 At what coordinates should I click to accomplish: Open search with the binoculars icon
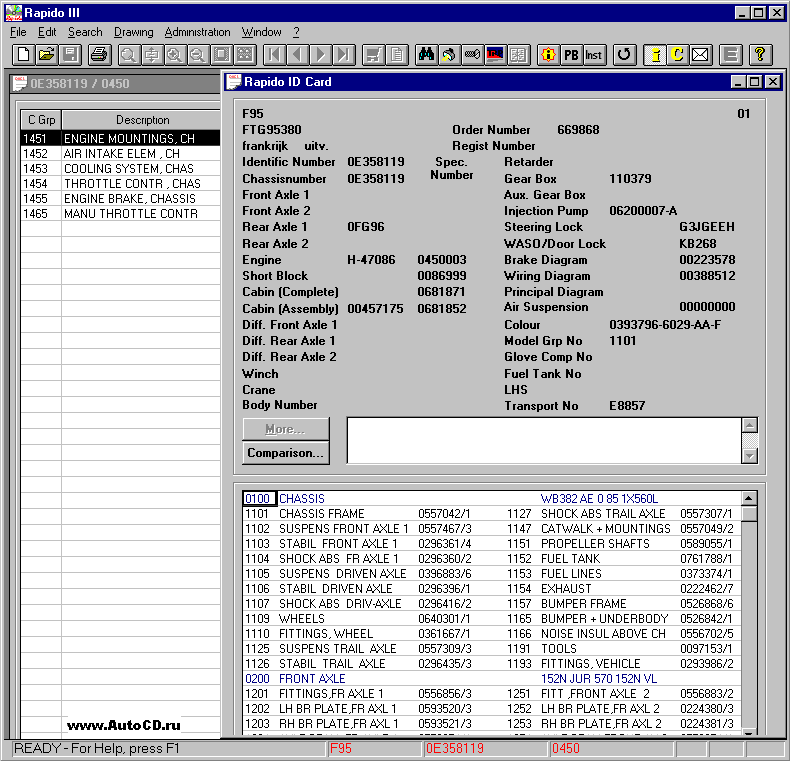click(x=426, y=54)
